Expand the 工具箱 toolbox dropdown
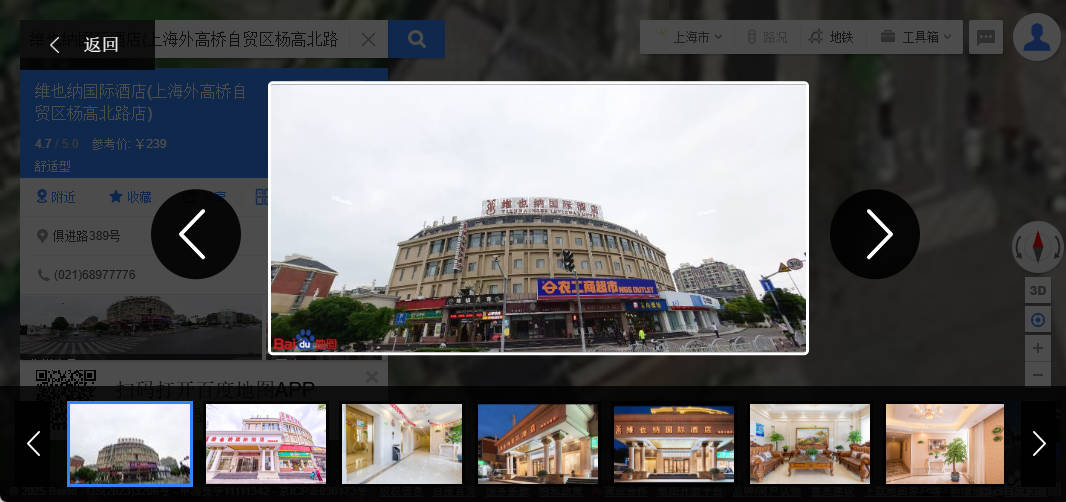 tap(915, 37)
